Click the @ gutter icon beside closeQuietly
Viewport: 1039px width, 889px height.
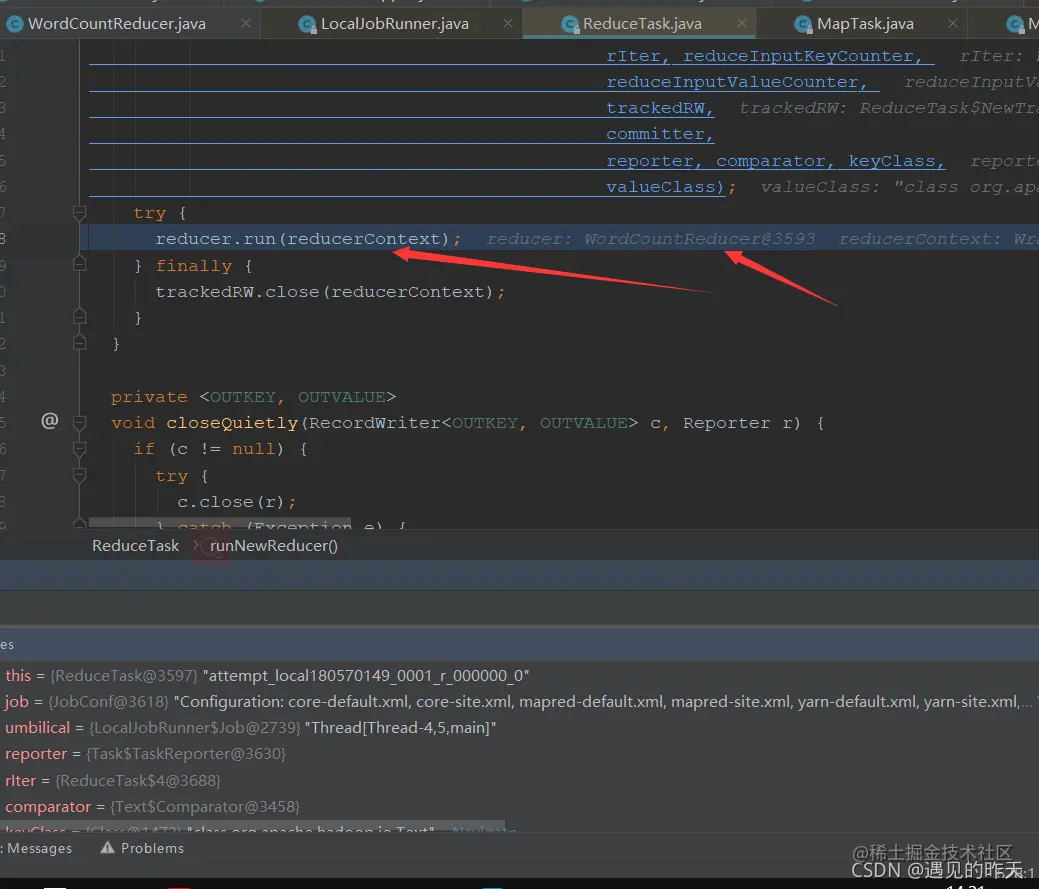50,421
